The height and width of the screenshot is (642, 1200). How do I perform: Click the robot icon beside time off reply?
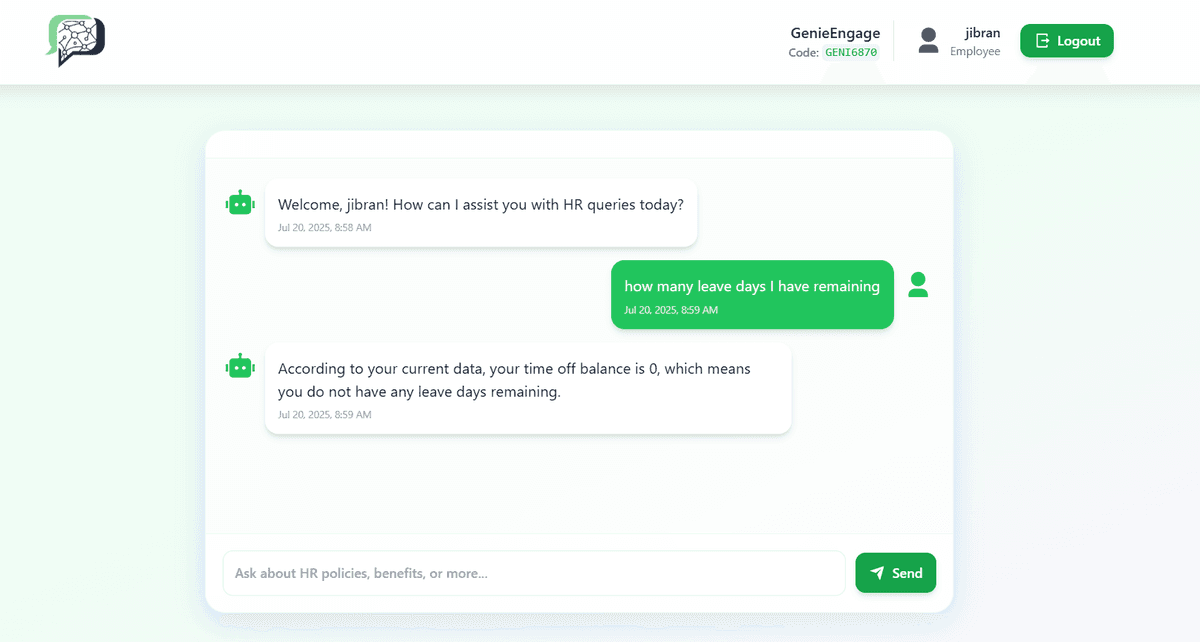click(240, 366)
